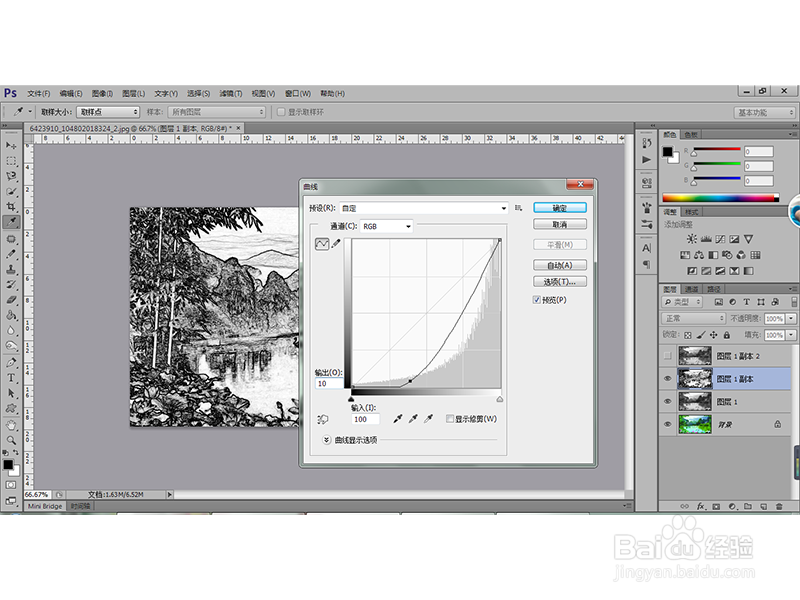
Task: Pick the white point eyedropper in Curves
Action: pyautogui.click(x=428, y=419)
